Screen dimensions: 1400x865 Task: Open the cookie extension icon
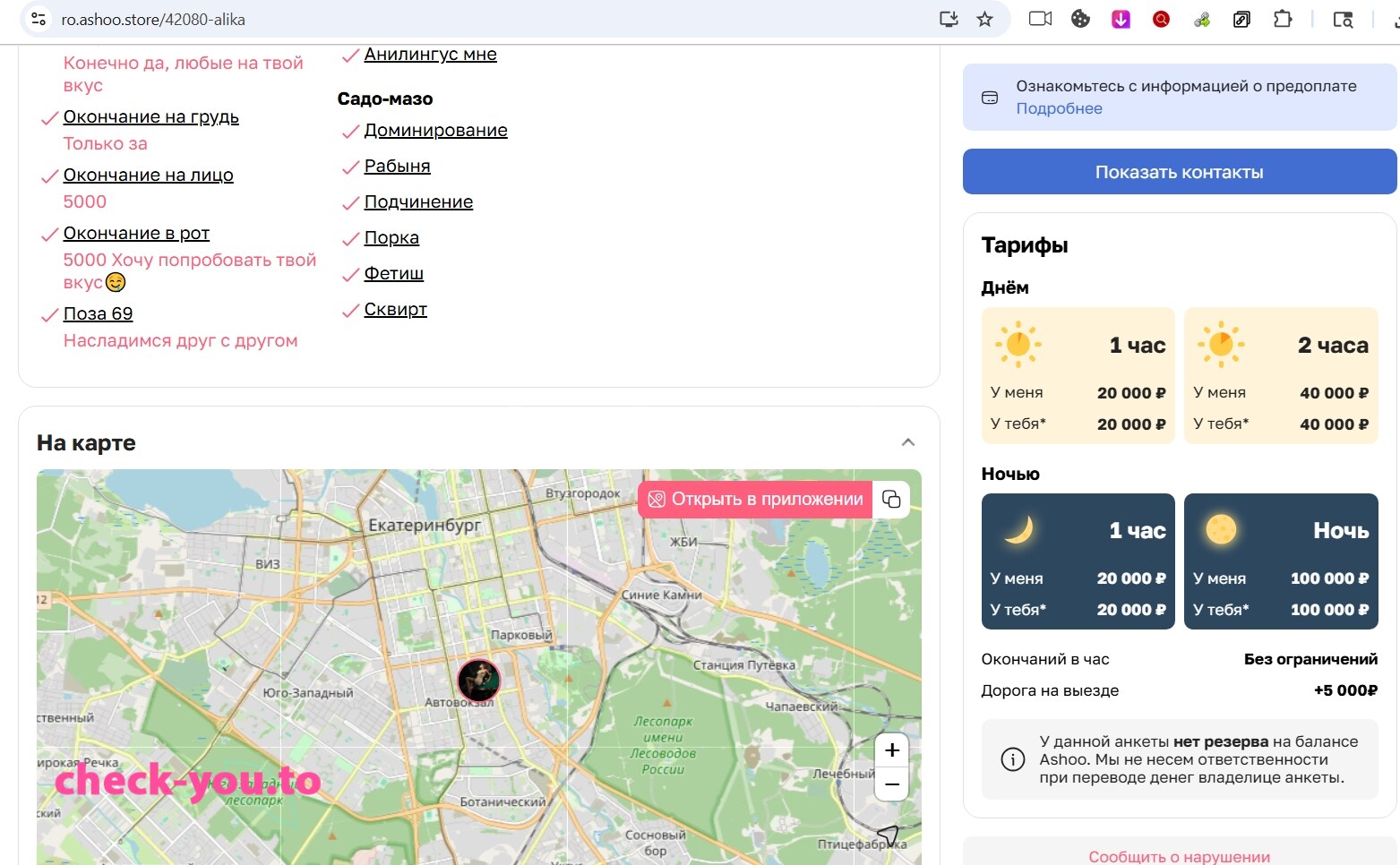[x=1080, y=19]
